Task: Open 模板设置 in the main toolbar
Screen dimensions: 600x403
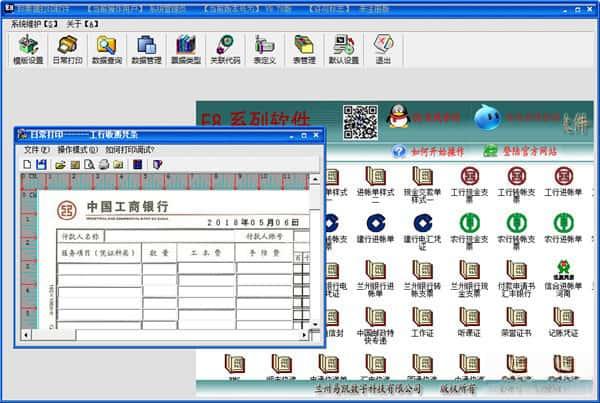Action: pos(30,49)
